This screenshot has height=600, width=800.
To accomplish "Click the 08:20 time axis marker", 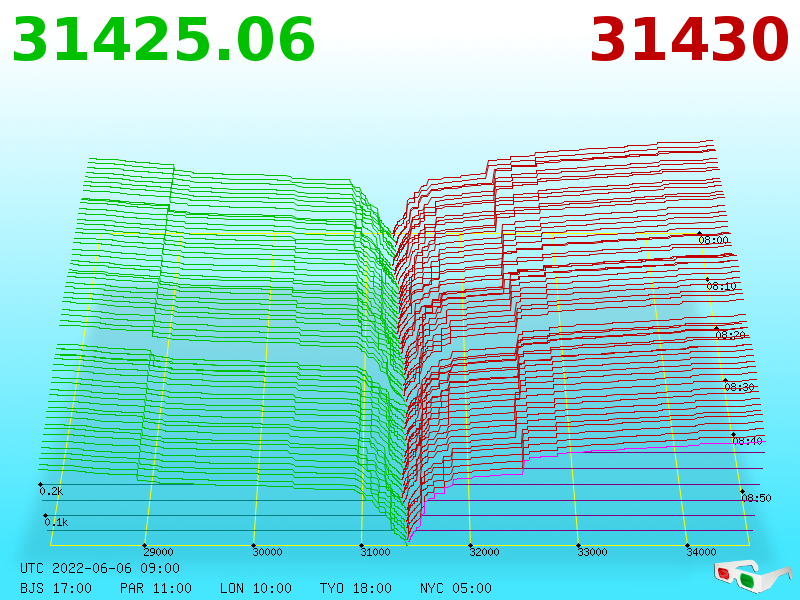I will pos(731,335).
